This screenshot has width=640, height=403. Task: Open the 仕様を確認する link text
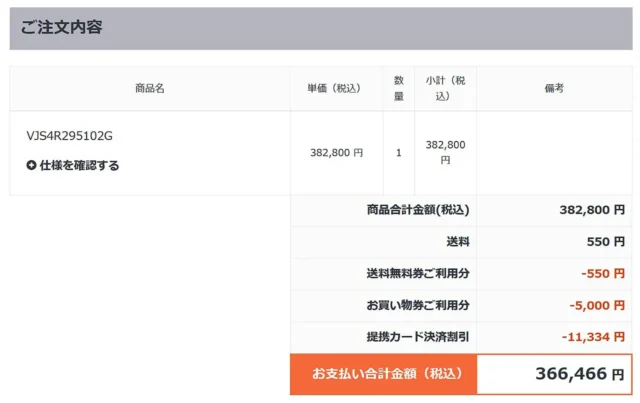coord(79,166)
